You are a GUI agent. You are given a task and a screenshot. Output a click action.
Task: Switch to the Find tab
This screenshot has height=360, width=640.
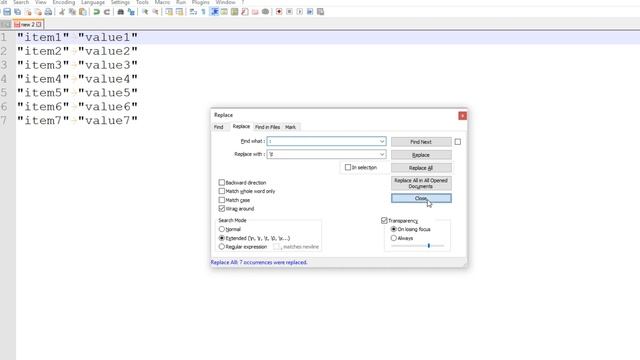219,127
